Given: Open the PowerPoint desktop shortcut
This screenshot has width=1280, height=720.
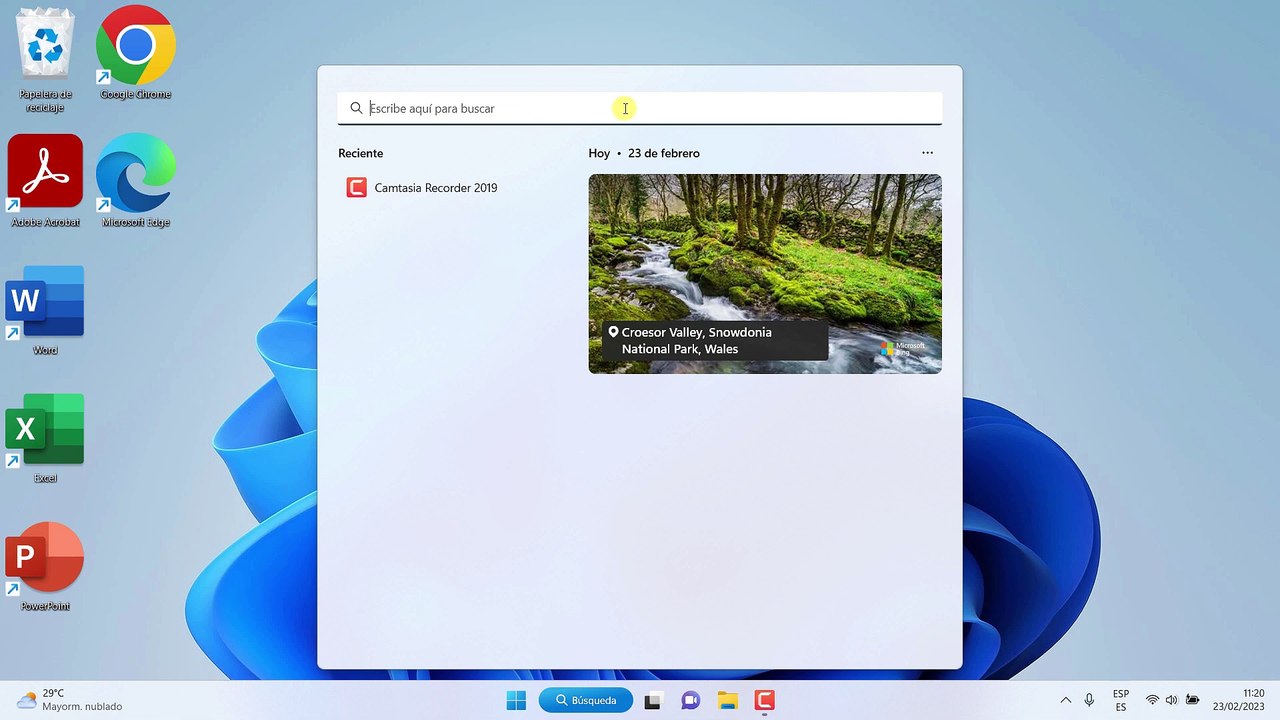Looking at the screenshot, I should click(45, 566).
